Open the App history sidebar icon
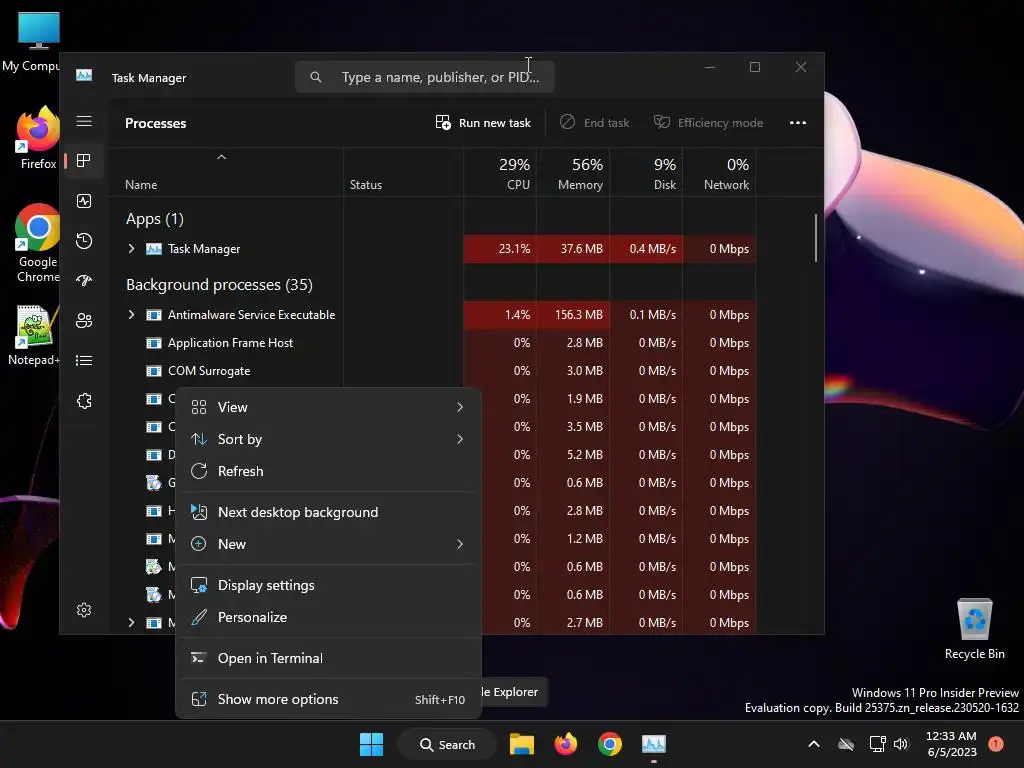The width and height of the screenshot is (1024, 768). click(x=84, y=241)
